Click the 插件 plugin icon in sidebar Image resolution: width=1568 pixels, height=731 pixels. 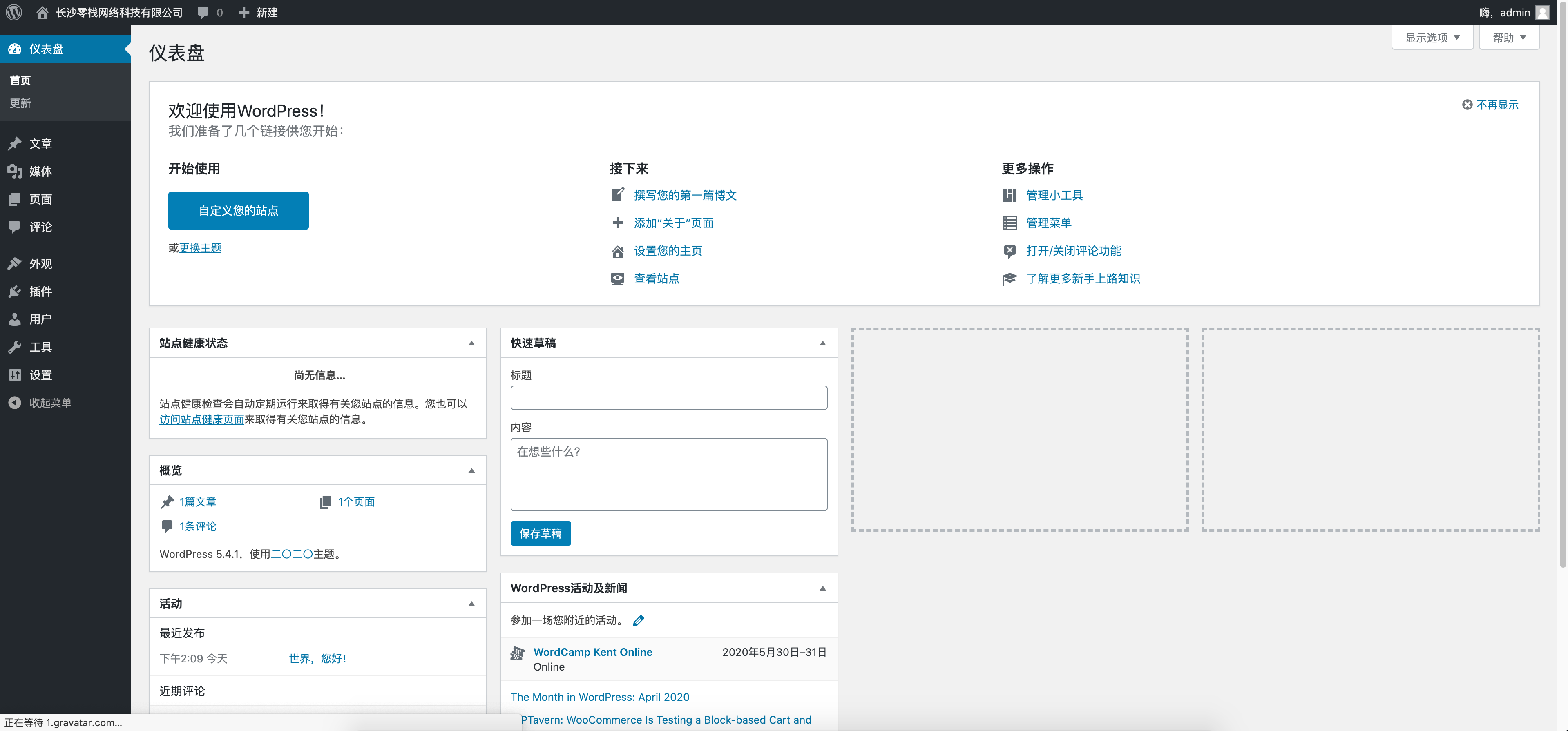click(x=15, y=292)
